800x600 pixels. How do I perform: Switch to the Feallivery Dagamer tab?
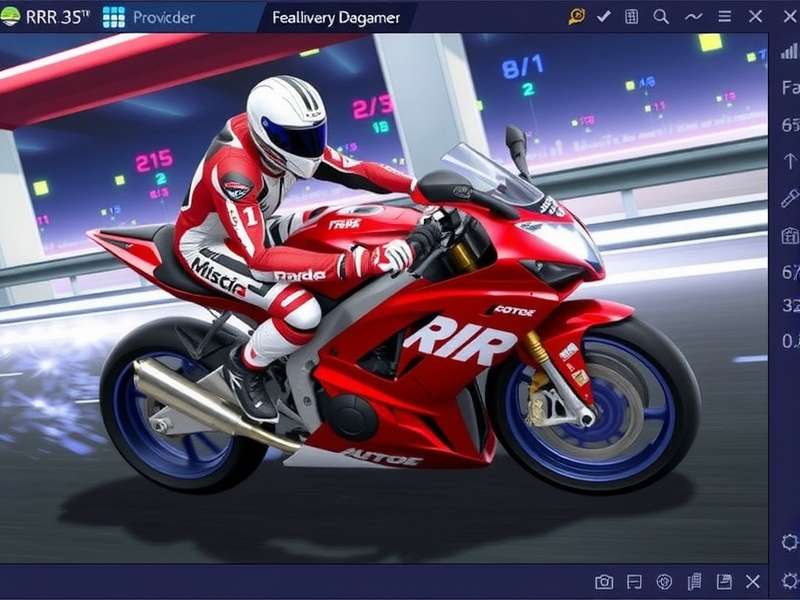[336, 18]
